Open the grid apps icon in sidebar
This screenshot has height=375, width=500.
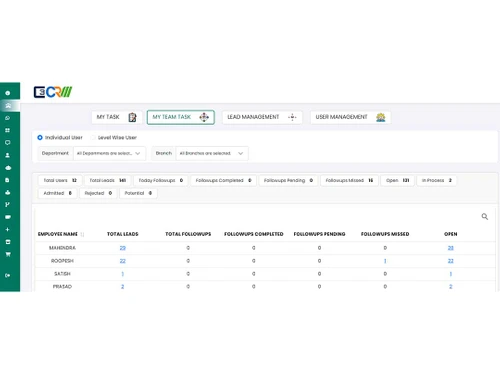(8, 130)
